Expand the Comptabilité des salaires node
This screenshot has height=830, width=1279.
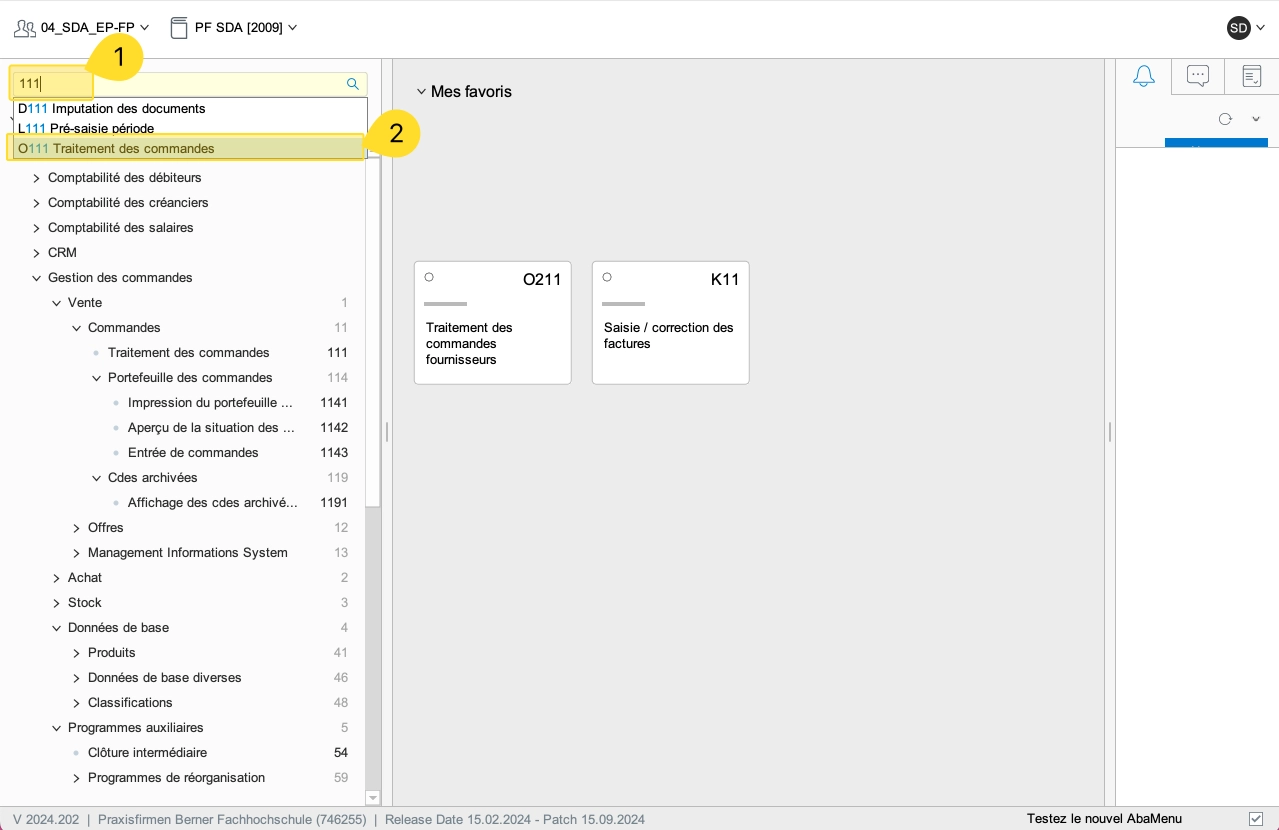(x=37, y=228)
